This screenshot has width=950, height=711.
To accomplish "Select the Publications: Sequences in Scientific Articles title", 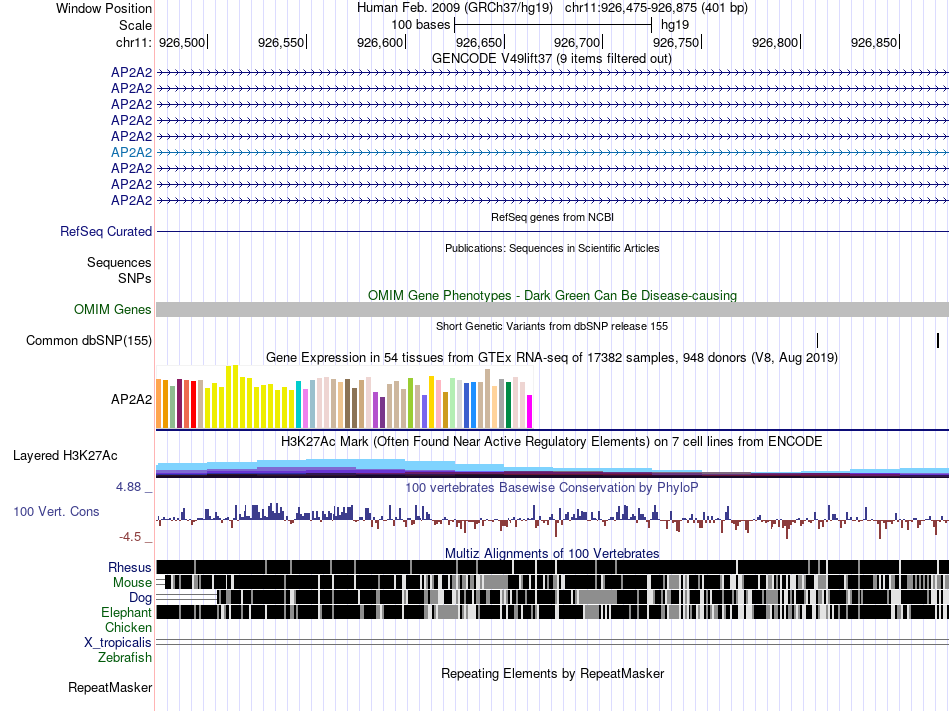I will point(552,248).
